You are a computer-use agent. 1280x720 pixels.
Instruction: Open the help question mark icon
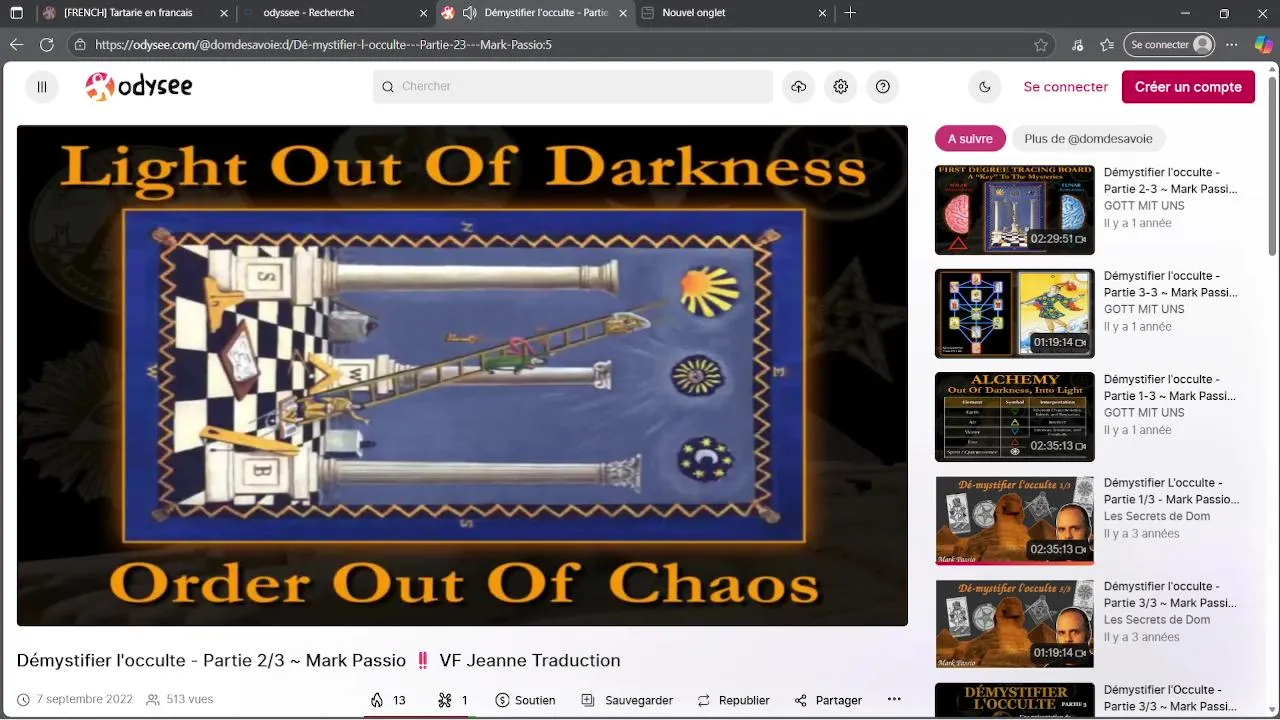(x=883, y=87)
